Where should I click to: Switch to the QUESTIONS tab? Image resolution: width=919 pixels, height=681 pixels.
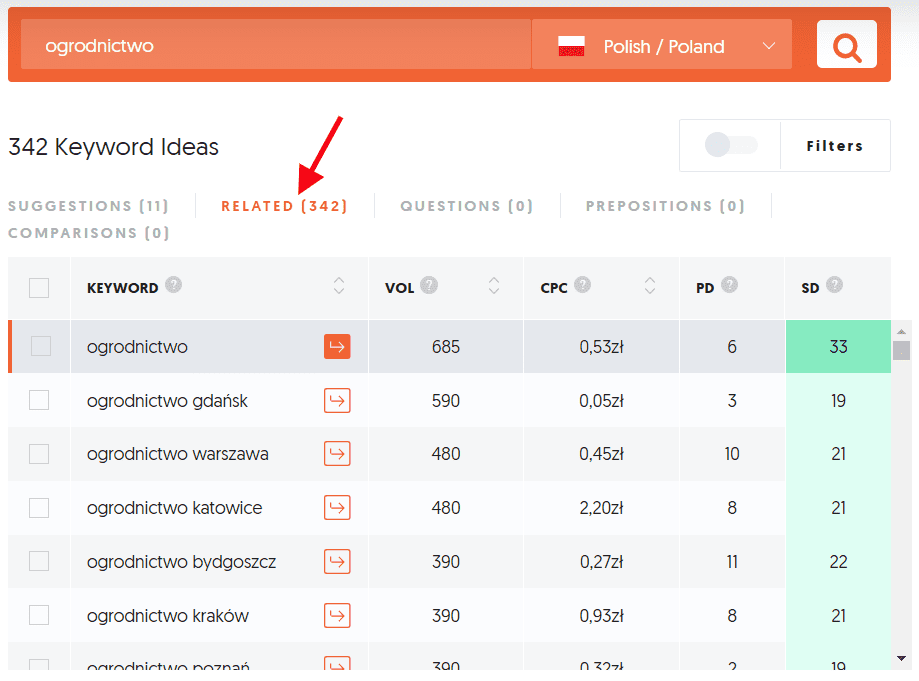(466, 206)
